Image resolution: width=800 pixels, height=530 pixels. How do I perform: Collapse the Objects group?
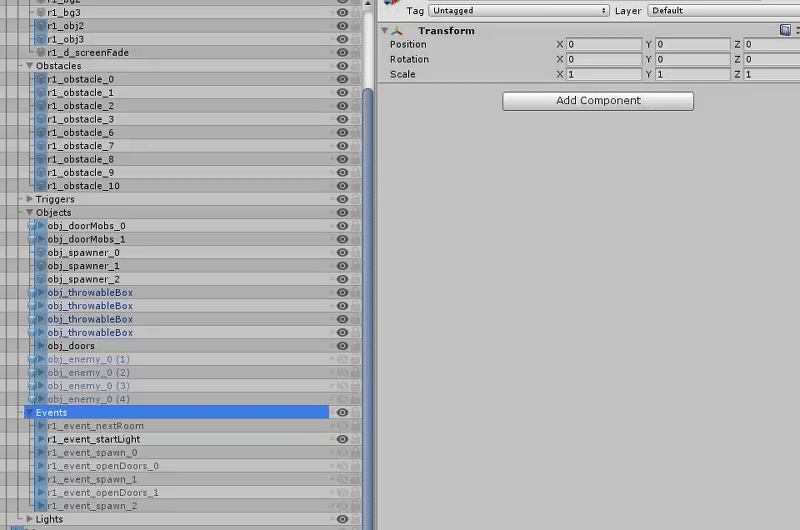[x=30, y=212]
